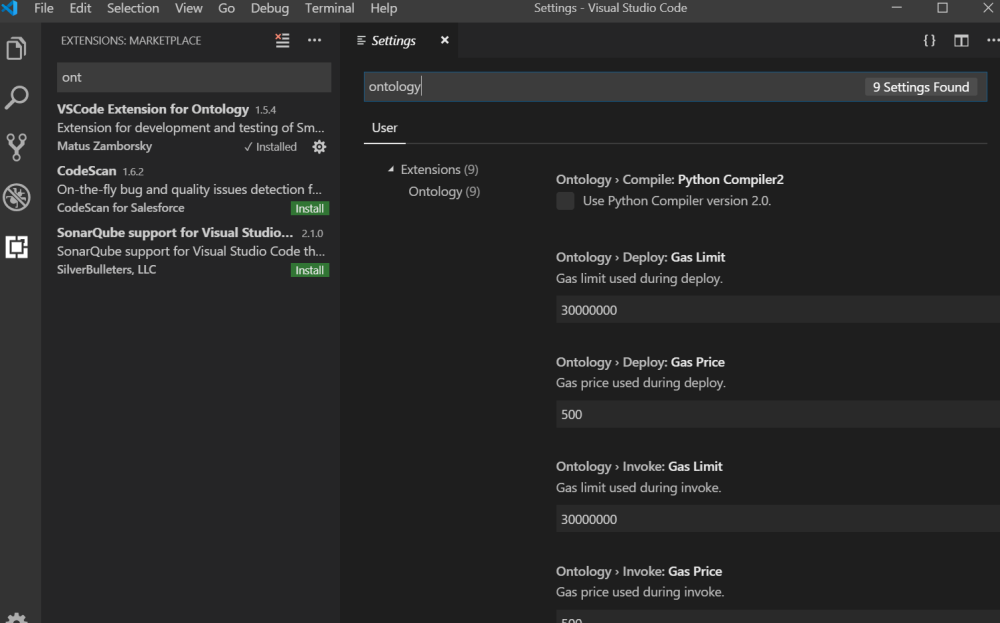
Task: Open the Search view in activity bar
Action: click(17, 97)
